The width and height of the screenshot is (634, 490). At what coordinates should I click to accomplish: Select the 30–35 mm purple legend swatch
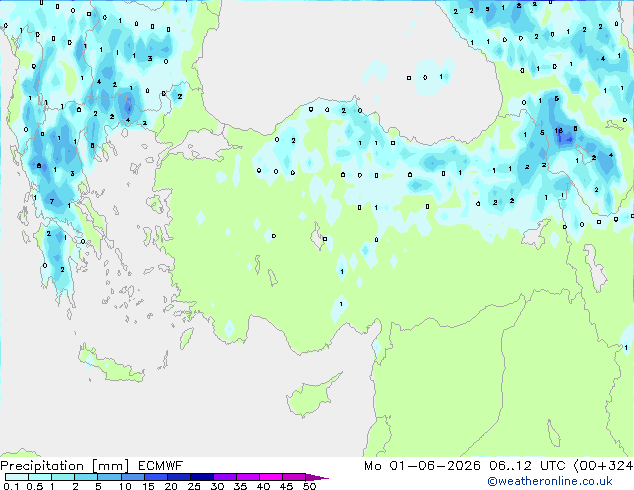click(x=225, y=477)
